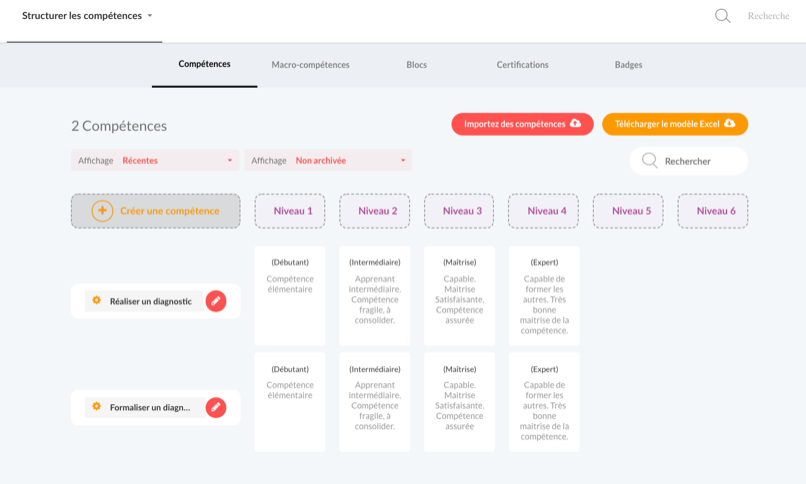Click the Rechercher search input field
The height and width of the screenshot is (484, 806).
[x=689, y=161]
